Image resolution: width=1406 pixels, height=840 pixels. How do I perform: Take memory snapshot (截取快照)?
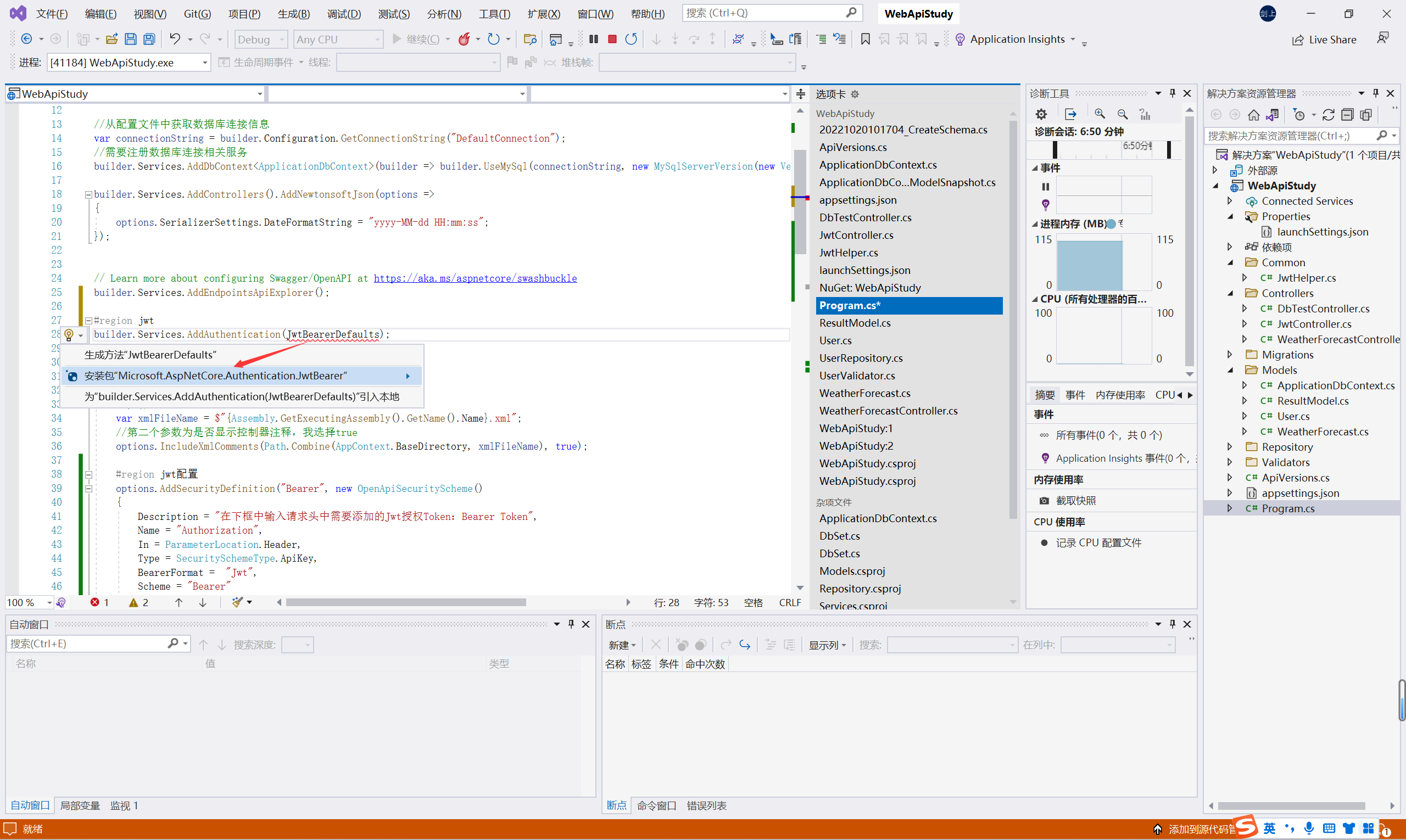pos(1075,500)
